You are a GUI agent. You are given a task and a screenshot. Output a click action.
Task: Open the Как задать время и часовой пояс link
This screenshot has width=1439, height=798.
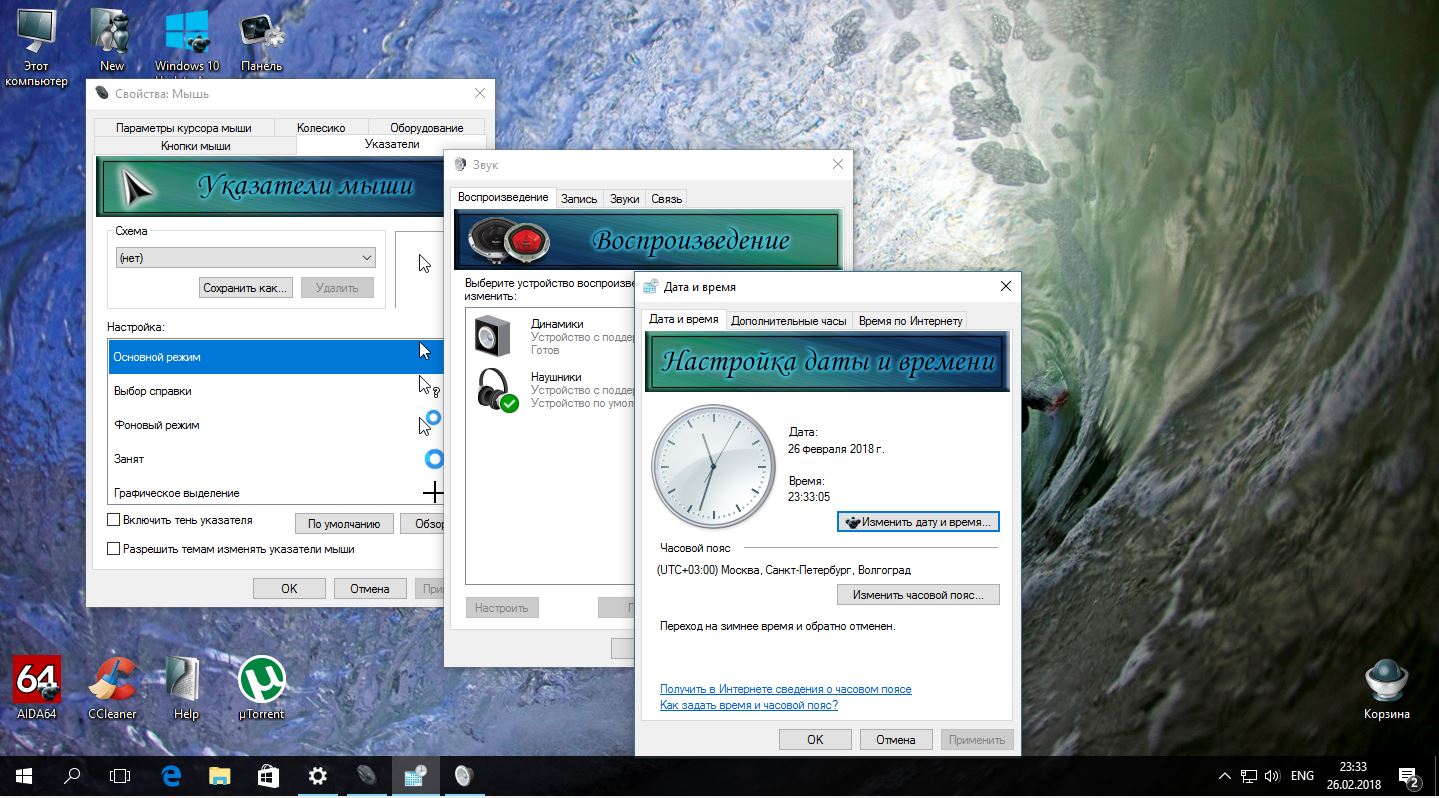click(748, 705)
